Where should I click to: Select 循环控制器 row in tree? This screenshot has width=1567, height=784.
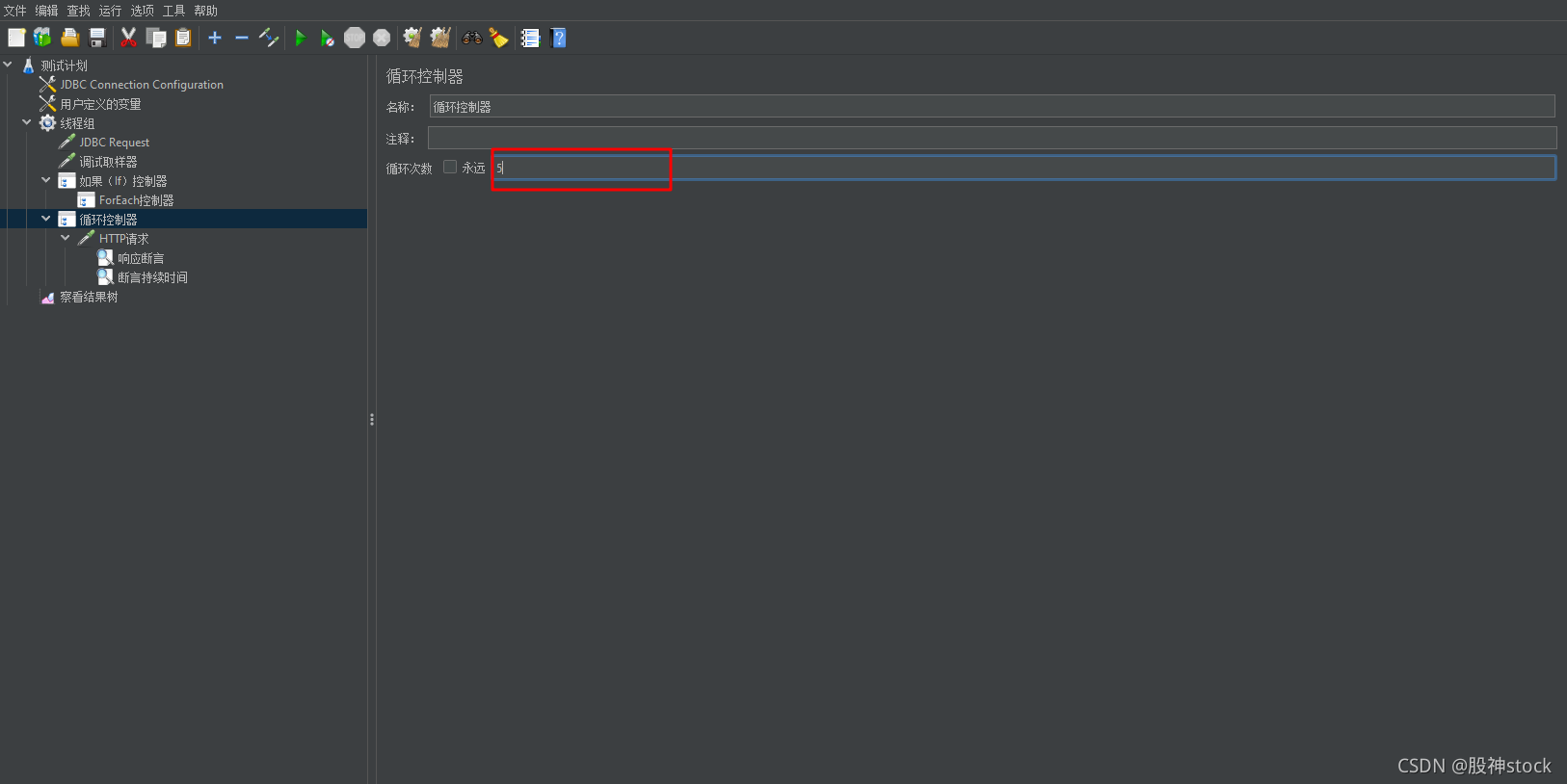click(183, 220)
